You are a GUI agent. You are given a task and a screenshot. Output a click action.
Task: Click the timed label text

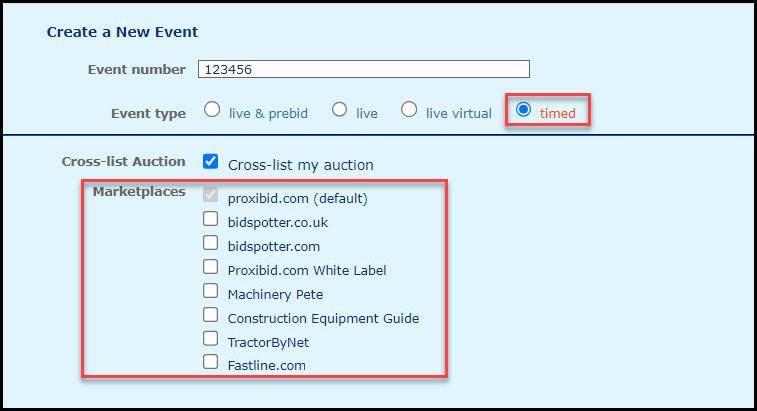point(558,113)
